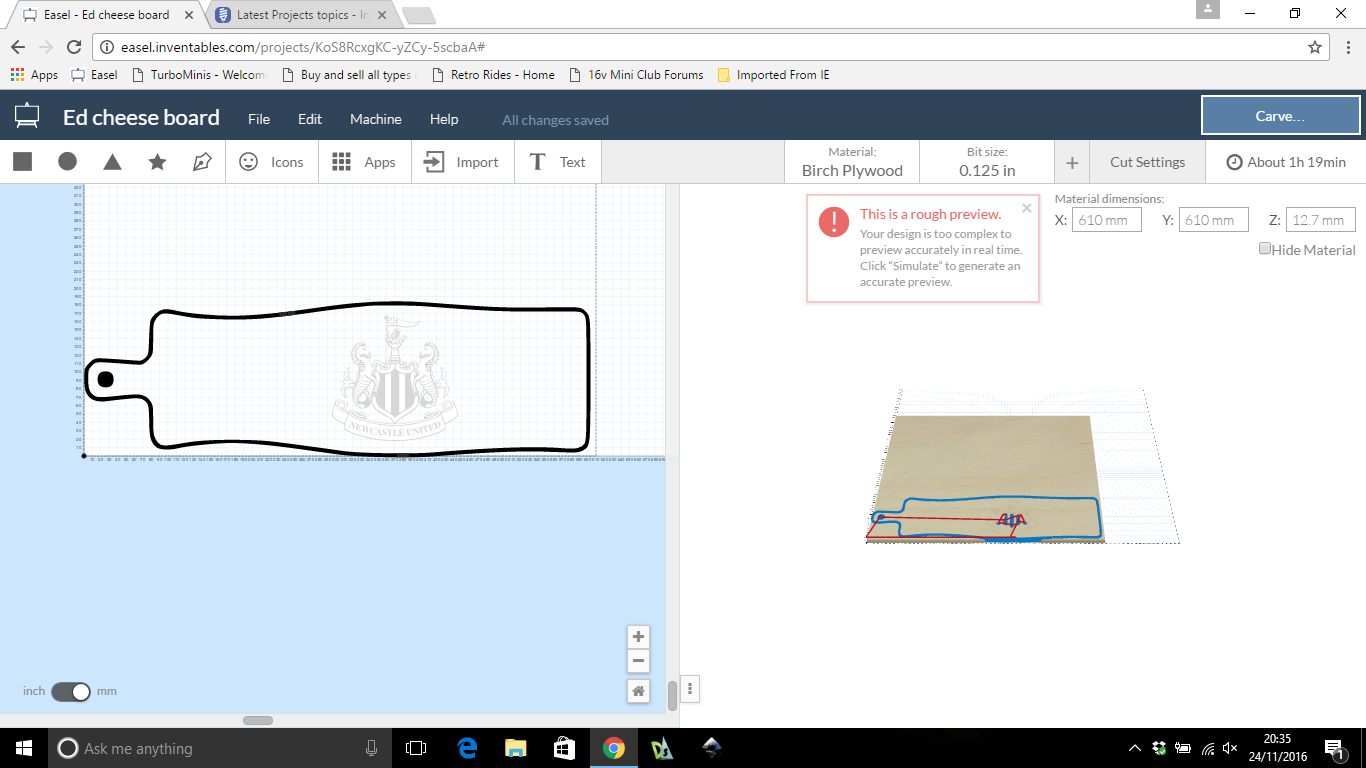
Task: Click Import in the toolbar
Action: pos(462,162)
